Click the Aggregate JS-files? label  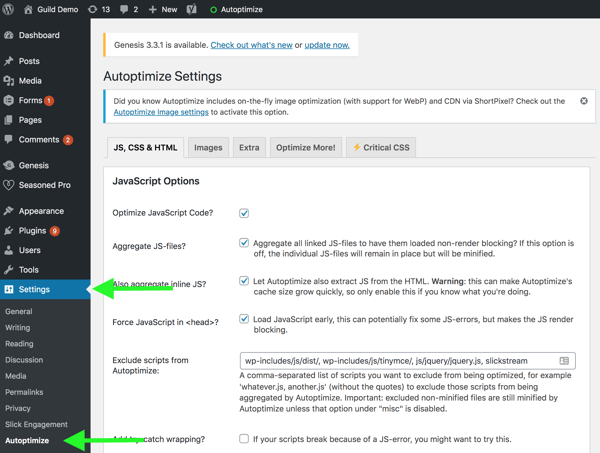tap(149, 246)
